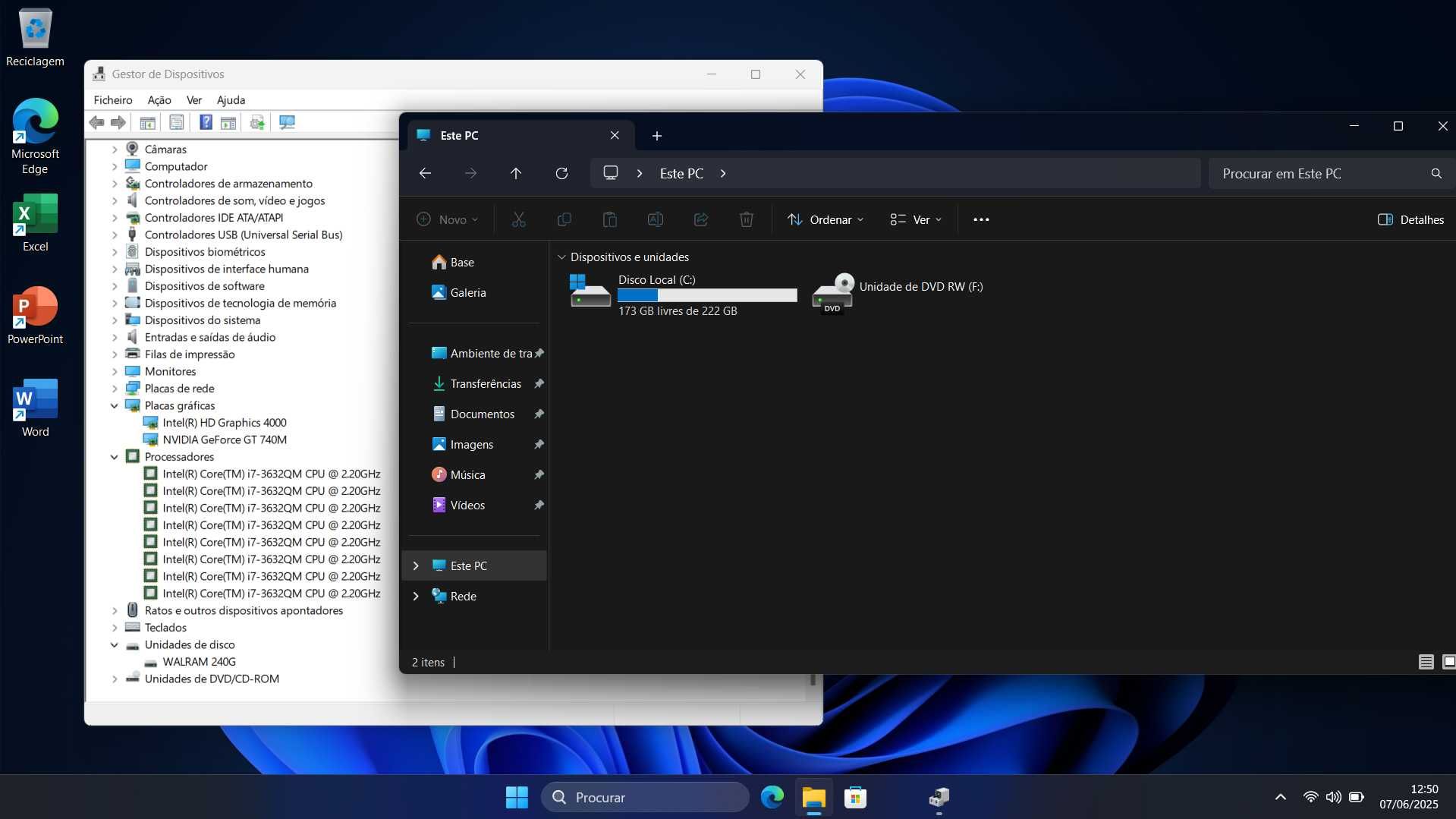This screenshot has height=819, width=1456.
Task: Click Copy icon in Explorer toolbar
Action: pyautogui.click(x=564, y=219)
